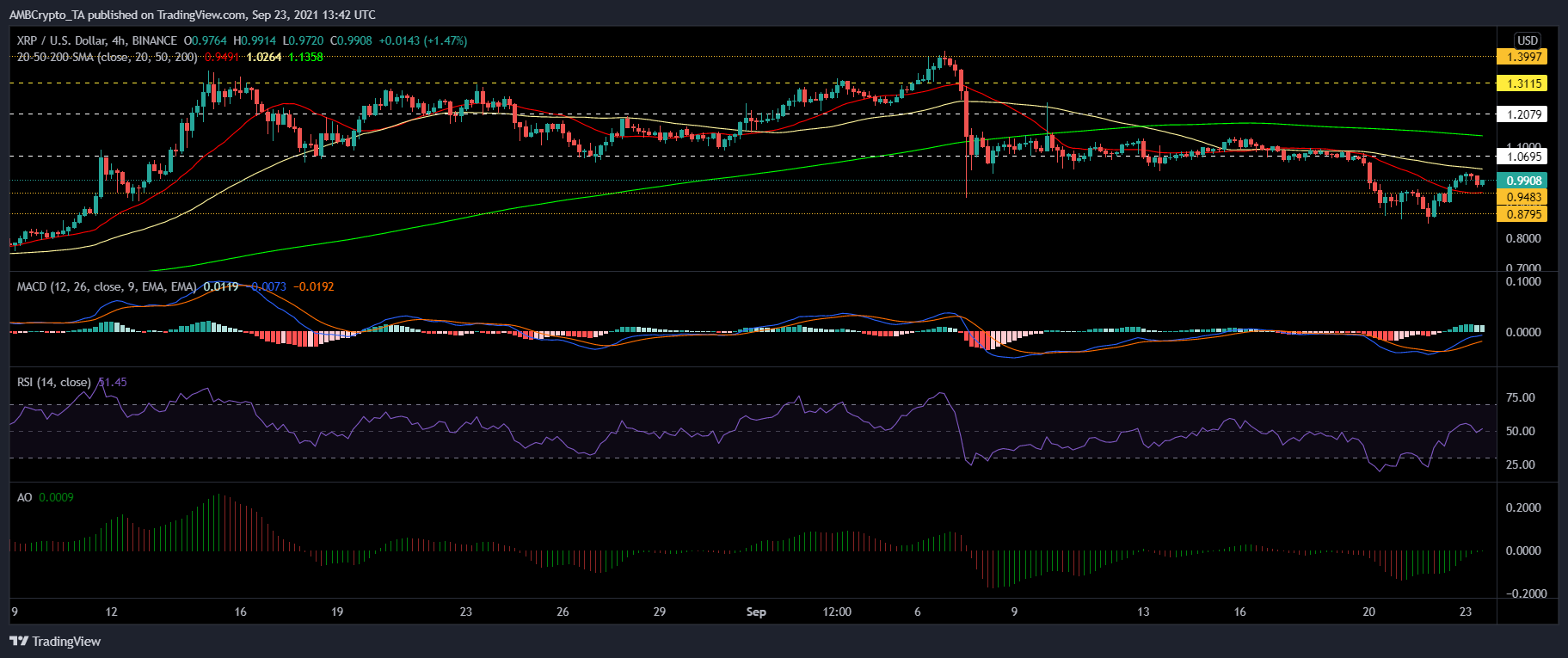1568x658 pixels.
Task: Select the RSI (14, close) legend
Action: pyautogui.click(x=53, y=382)
